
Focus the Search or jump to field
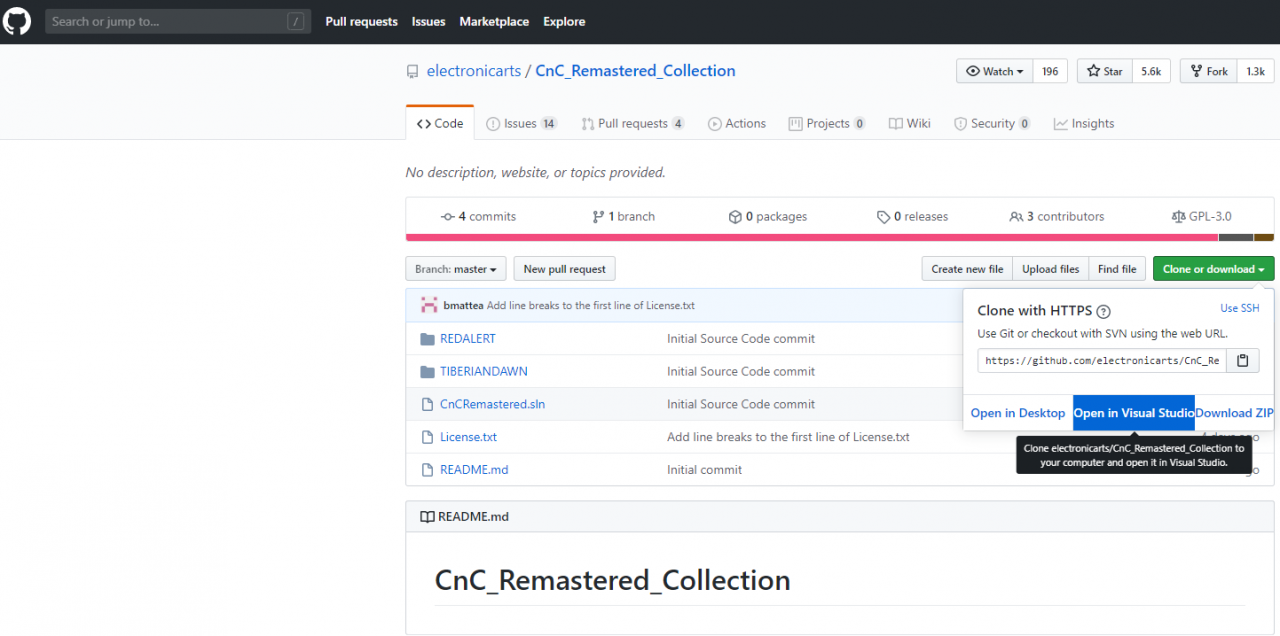click(166, 21)
